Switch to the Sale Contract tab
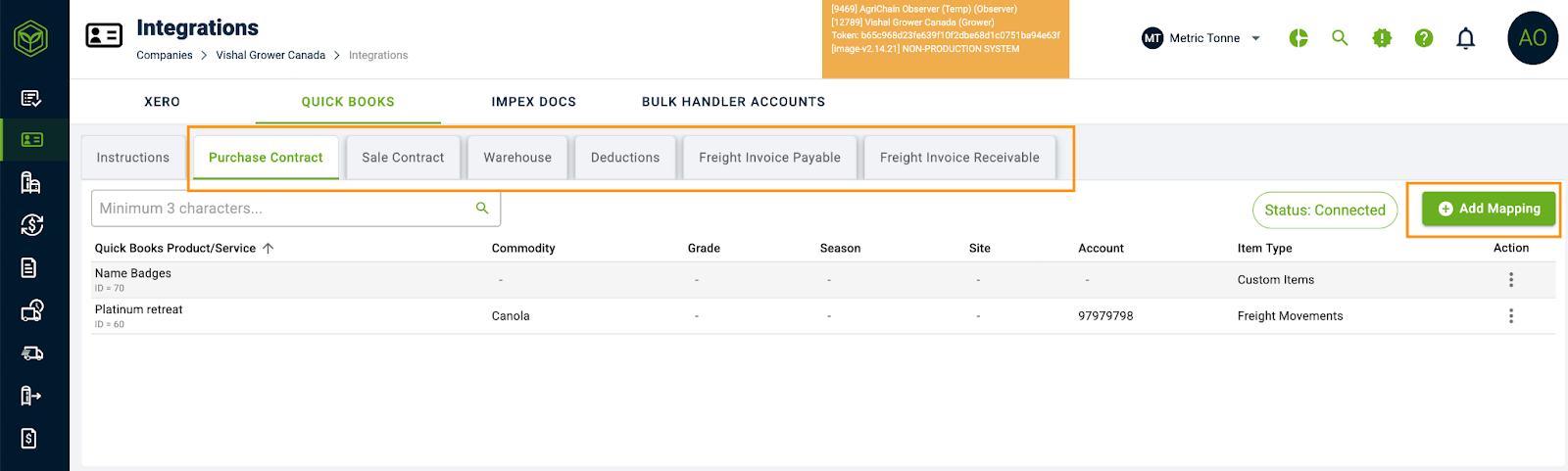The image size is (1568, 471). [403, 158]
